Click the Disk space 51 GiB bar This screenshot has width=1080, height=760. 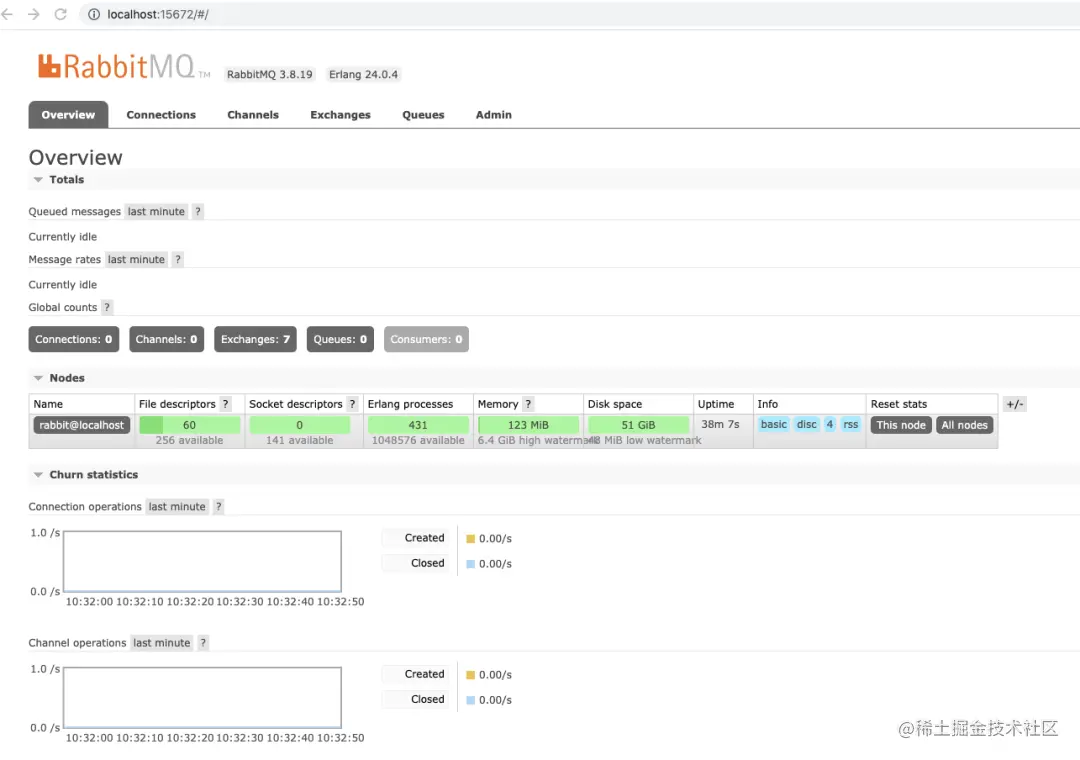(x=638, y=425)
